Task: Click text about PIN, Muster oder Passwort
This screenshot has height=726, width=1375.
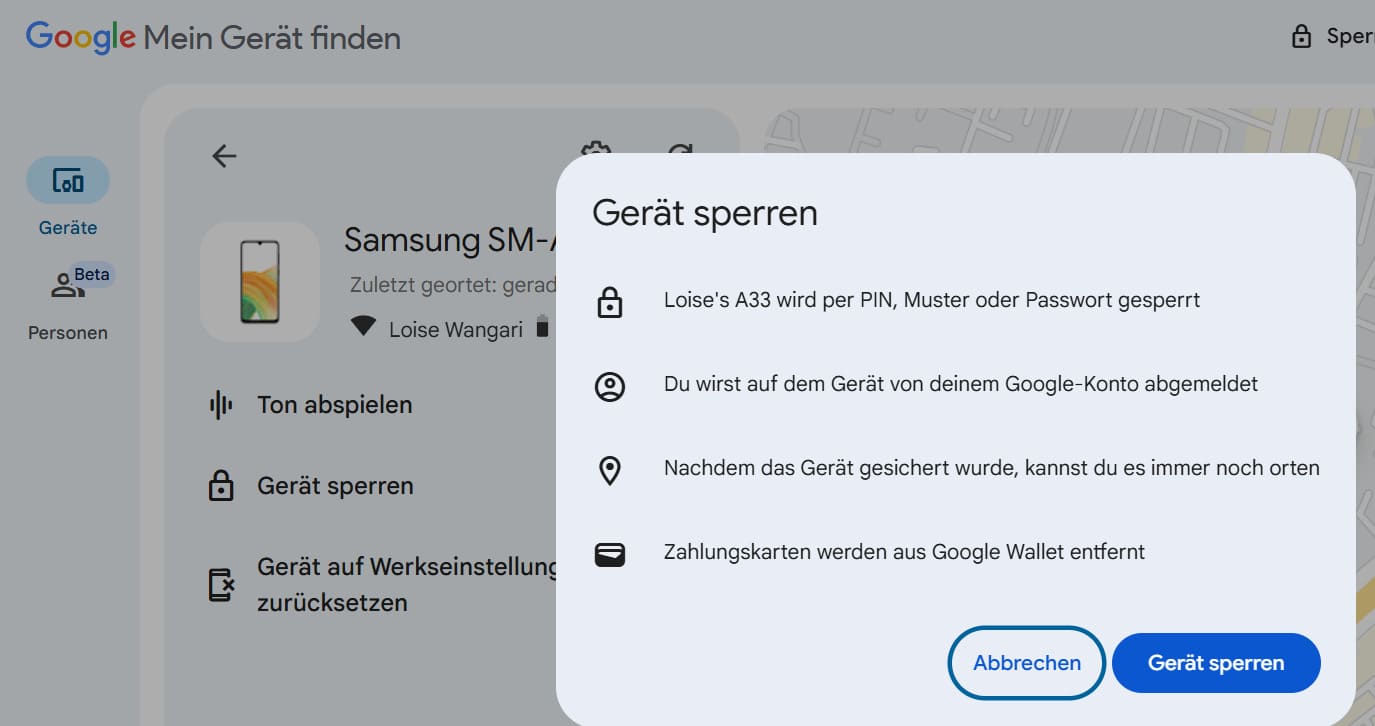Action: point(932,300)
